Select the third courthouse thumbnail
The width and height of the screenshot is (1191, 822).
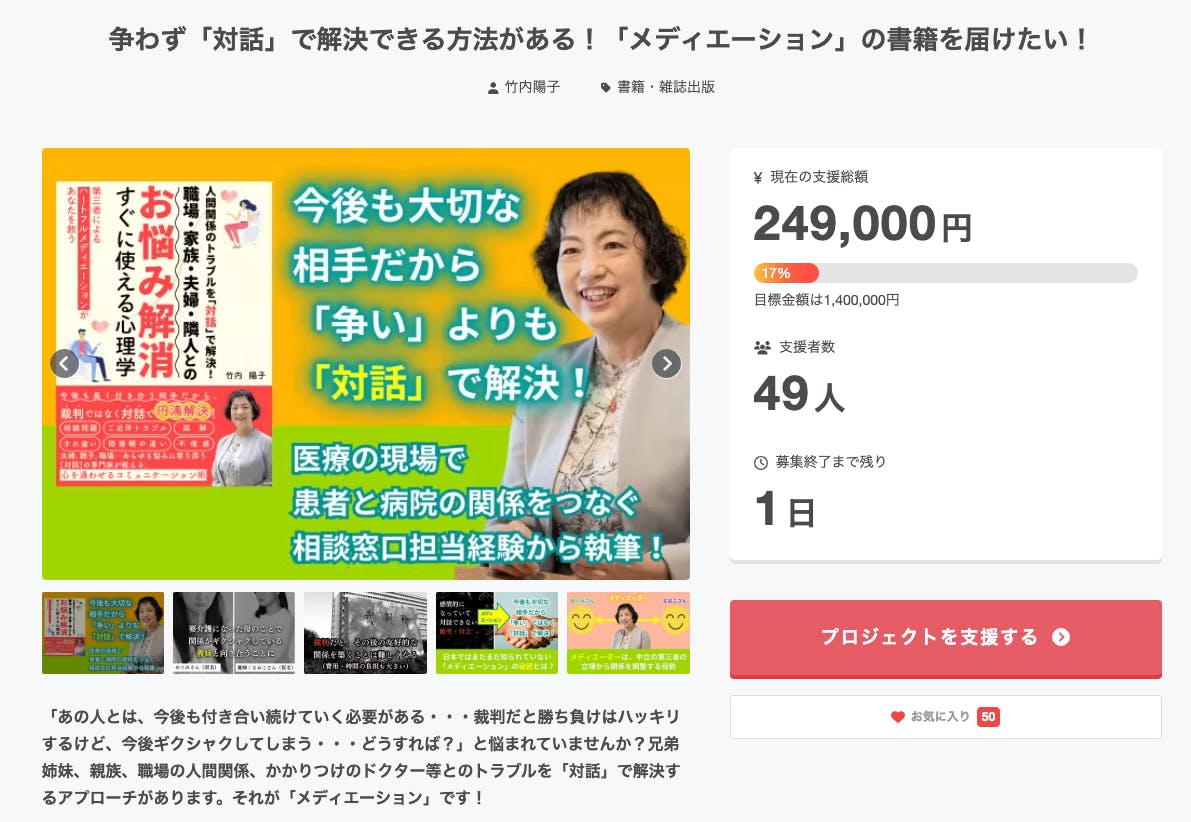click(365, 633)
